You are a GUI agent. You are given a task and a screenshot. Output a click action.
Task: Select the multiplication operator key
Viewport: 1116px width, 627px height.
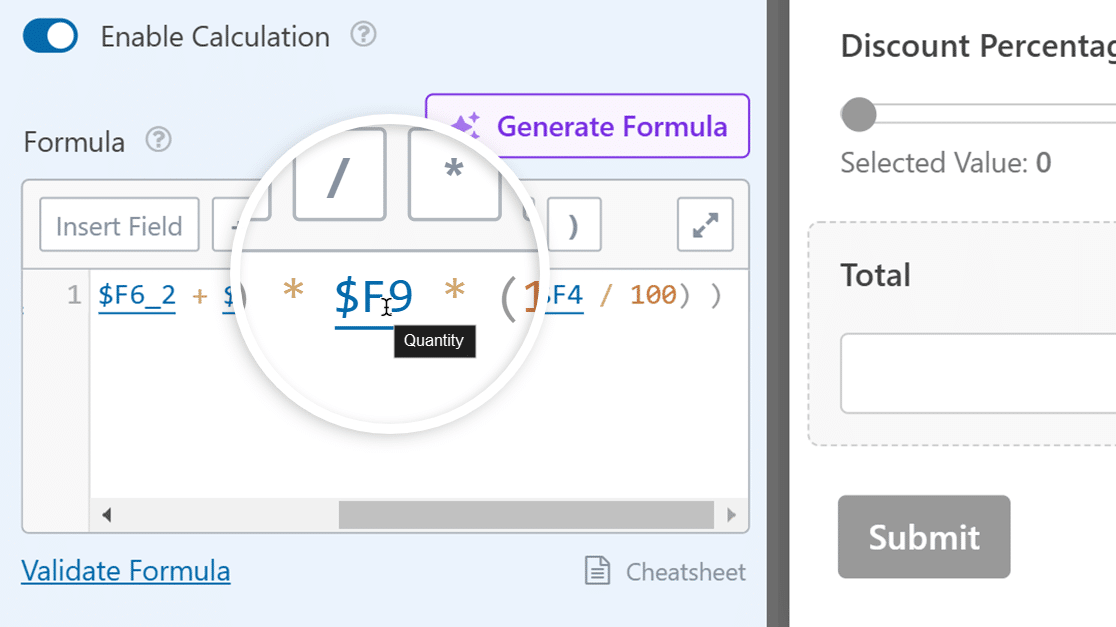454,173
